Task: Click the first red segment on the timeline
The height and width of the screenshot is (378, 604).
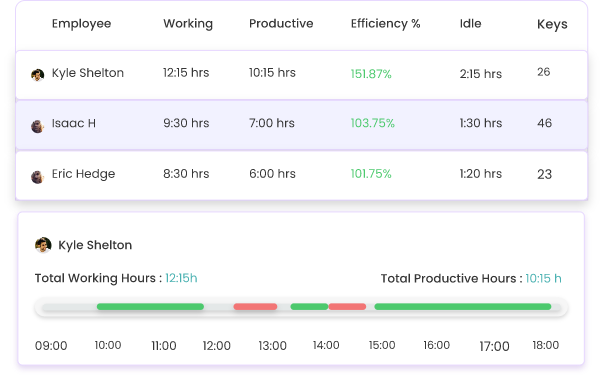Action: point(255,307)
